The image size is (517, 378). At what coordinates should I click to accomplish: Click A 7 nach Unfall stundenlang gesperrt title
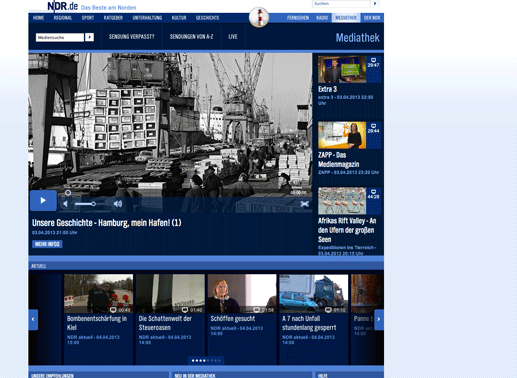pos(309,323)
